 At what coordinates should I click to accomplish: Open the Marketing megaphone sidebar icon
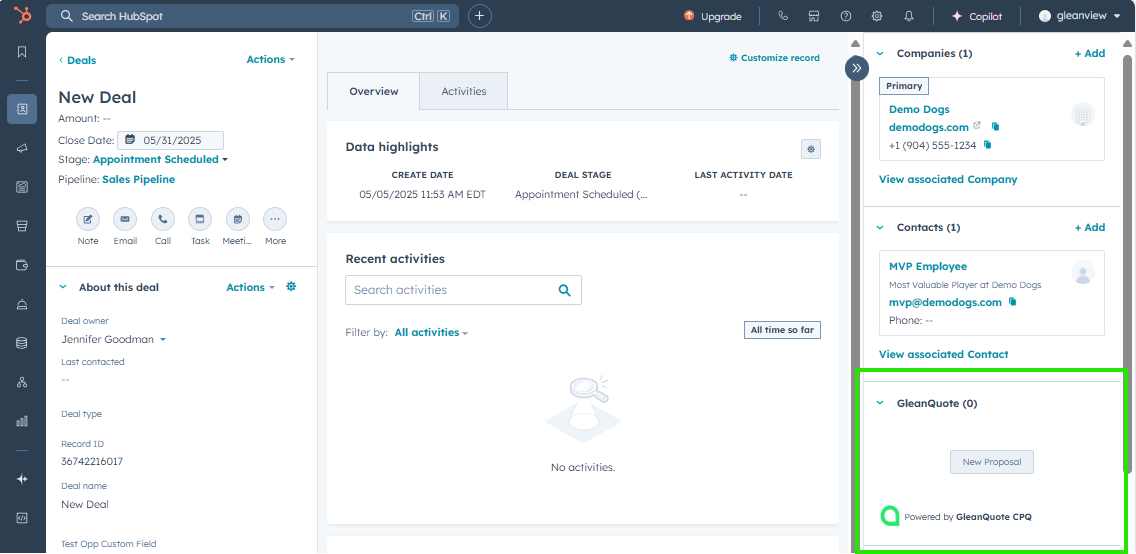pos(22,148)
